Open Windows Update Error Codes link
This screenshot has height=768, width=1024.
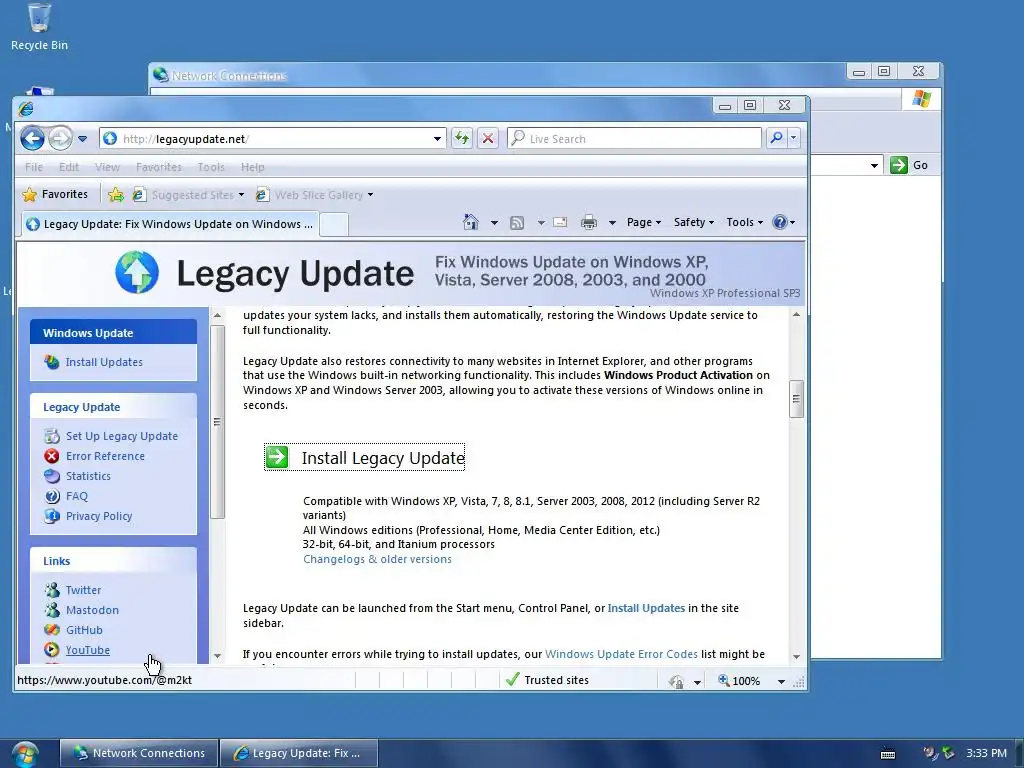pyautogui.click(x=621, y=654)
